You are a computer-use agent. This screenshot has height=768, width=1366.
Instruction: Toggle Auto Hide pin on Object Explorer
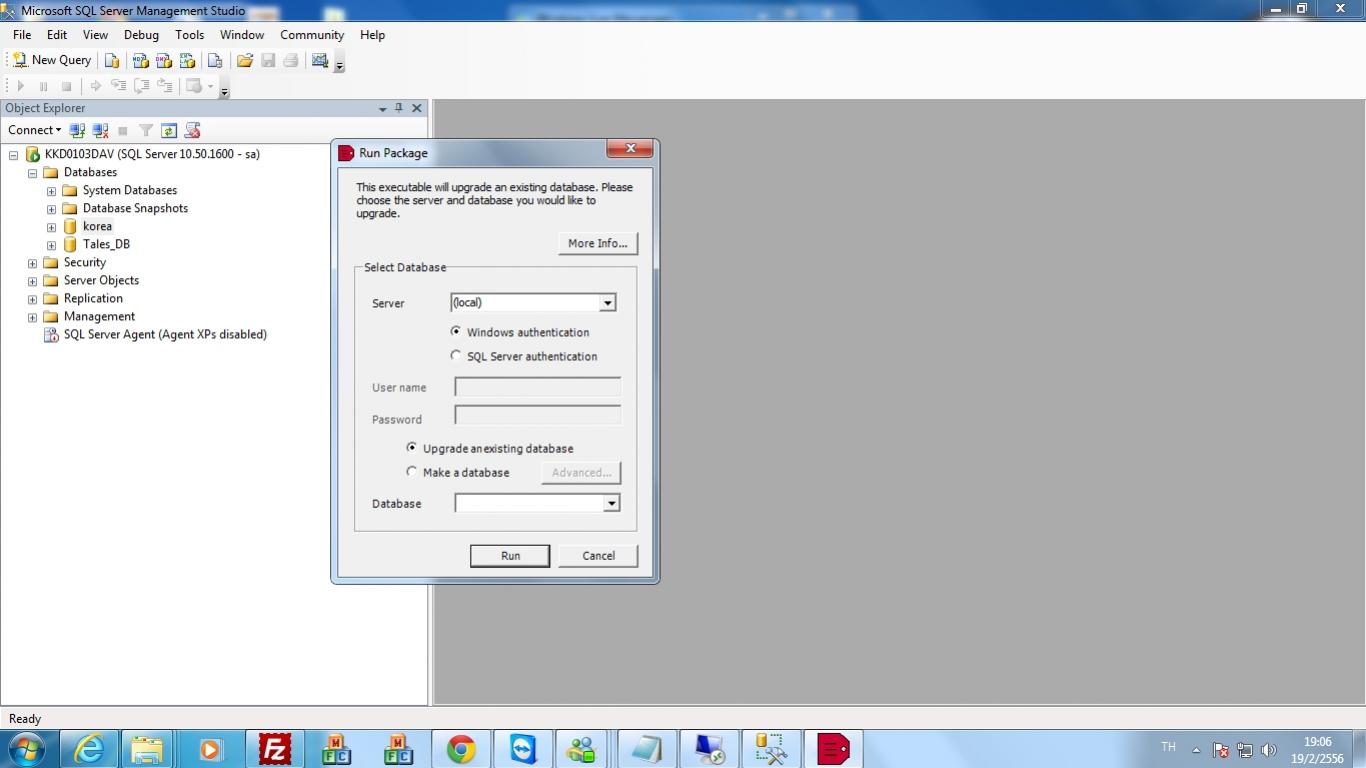click(x=399, y=108)
